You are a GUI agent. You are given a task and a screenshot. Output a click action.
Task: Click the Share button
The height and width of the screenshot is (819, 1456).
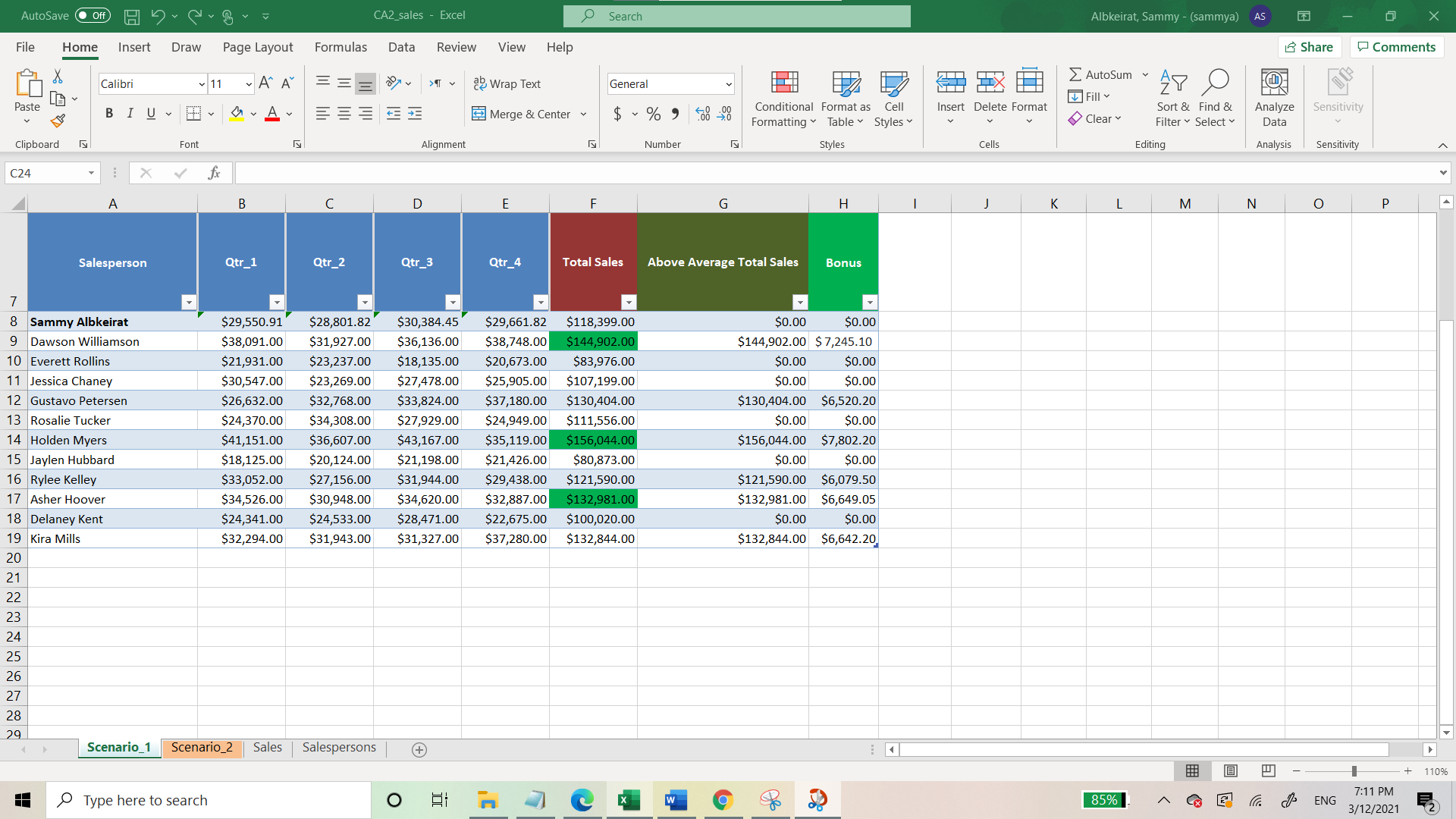tap(1310, 46)
